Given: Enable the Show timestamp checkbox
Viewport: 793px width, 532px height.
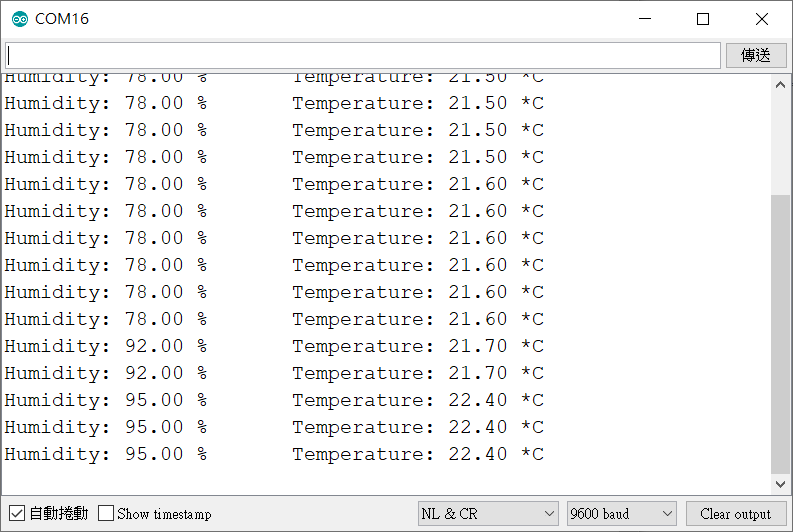Looking at the screenshot, I should (106, 513).
